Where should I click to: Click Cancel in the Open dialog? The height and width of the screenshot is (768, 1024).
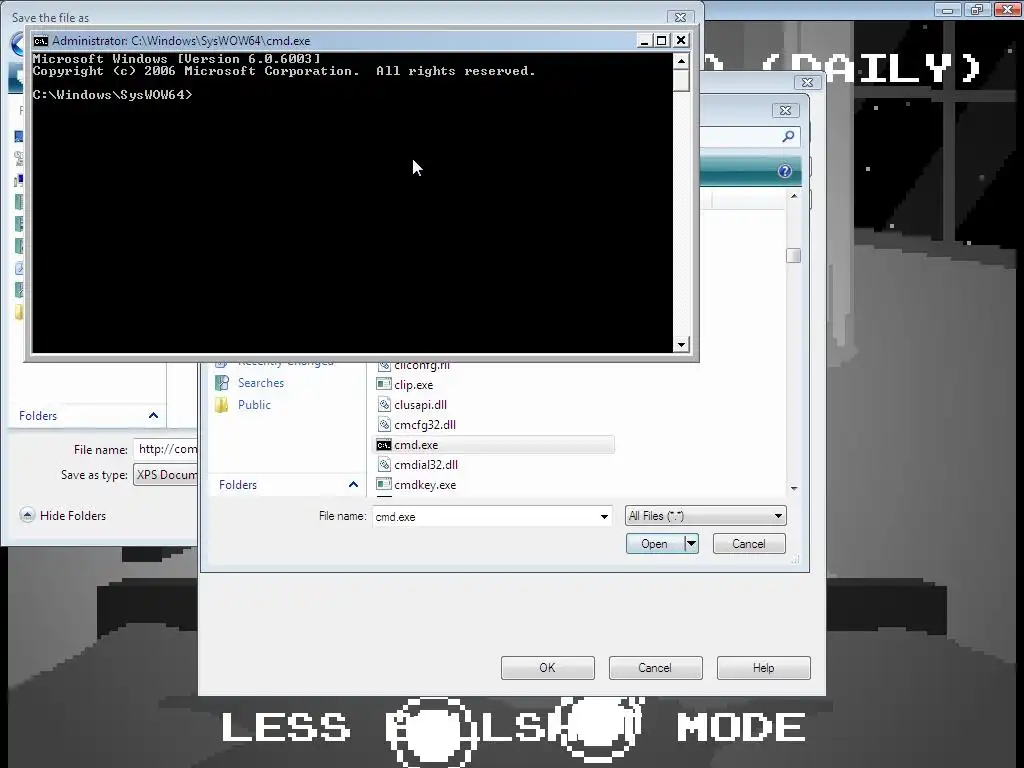pyautogui.click(x=749, y=544)
